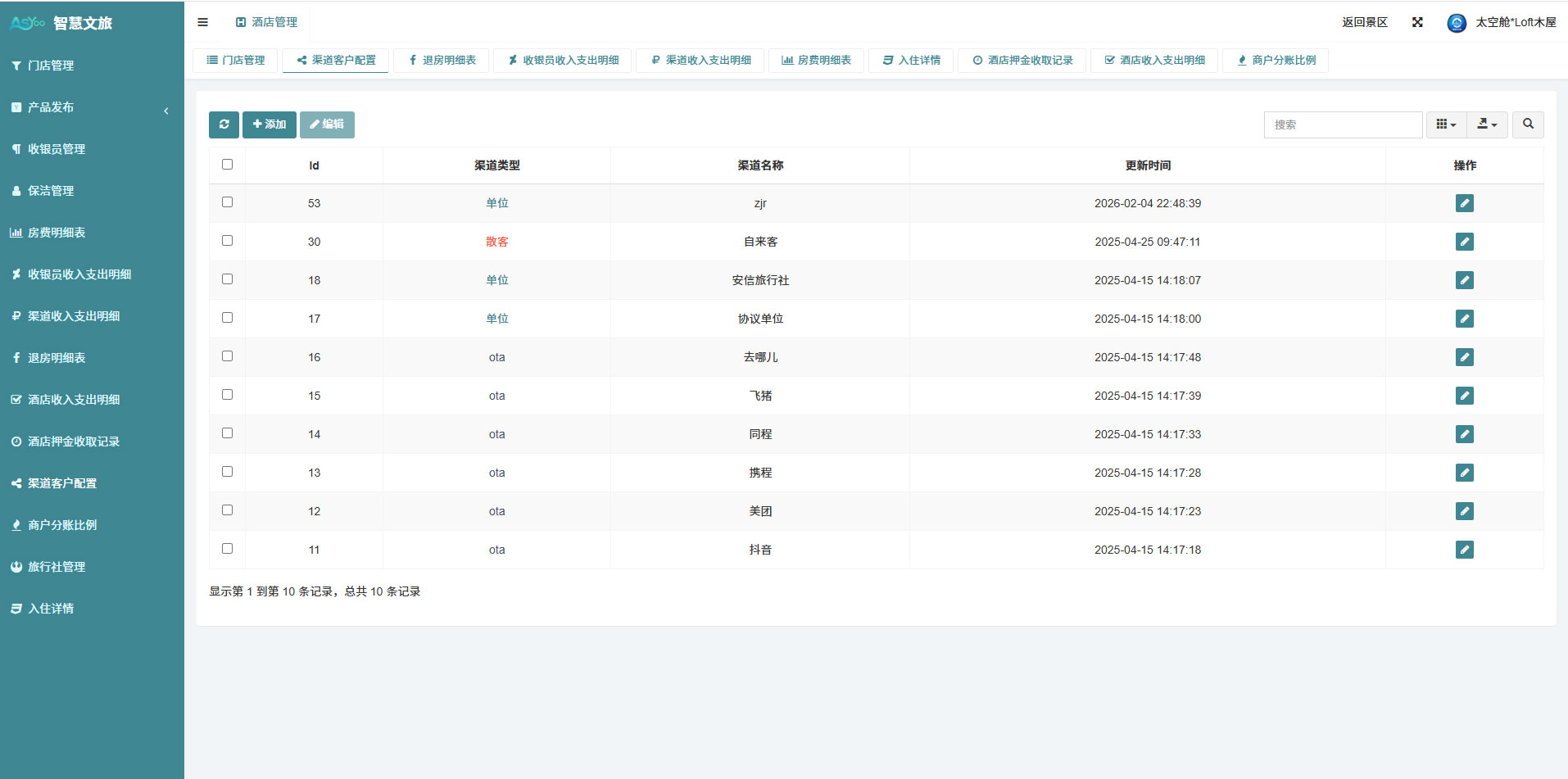
Task: Toggle the hamburger sidebar menu icon
Action: (202, 22)
